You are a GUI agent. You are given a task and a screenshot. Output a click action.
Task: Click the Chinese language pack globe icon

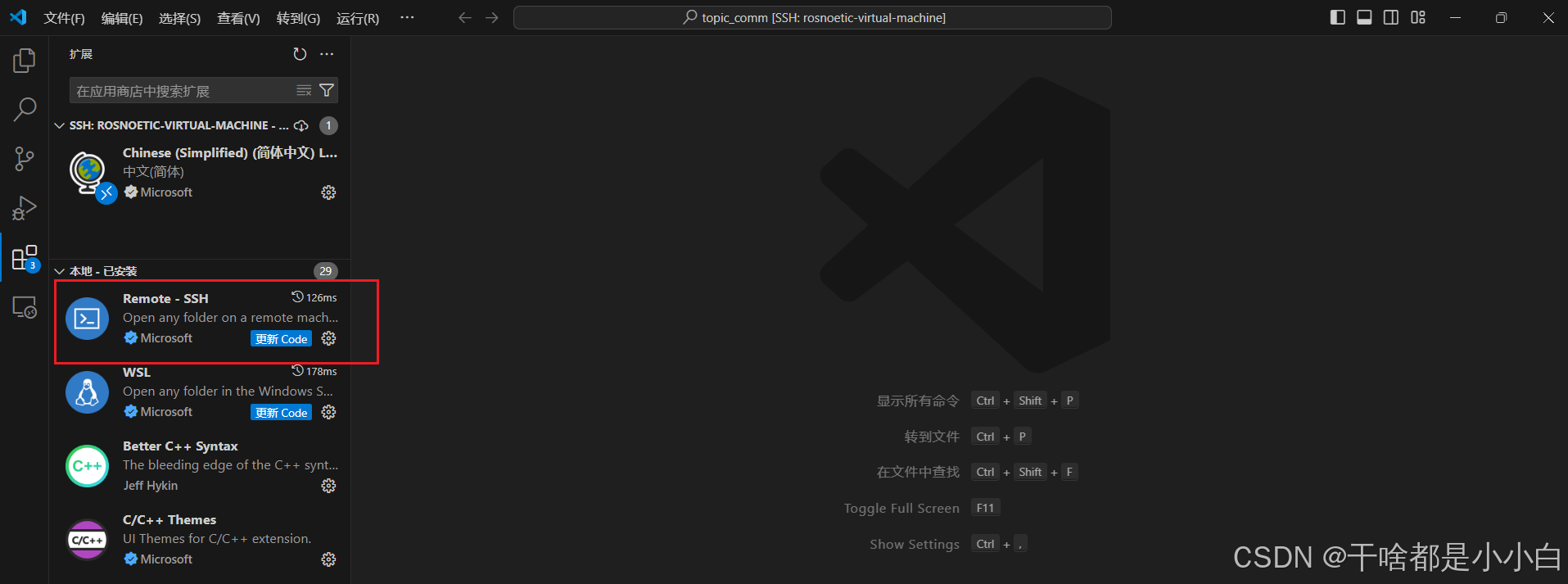click(x=88, y=174)
